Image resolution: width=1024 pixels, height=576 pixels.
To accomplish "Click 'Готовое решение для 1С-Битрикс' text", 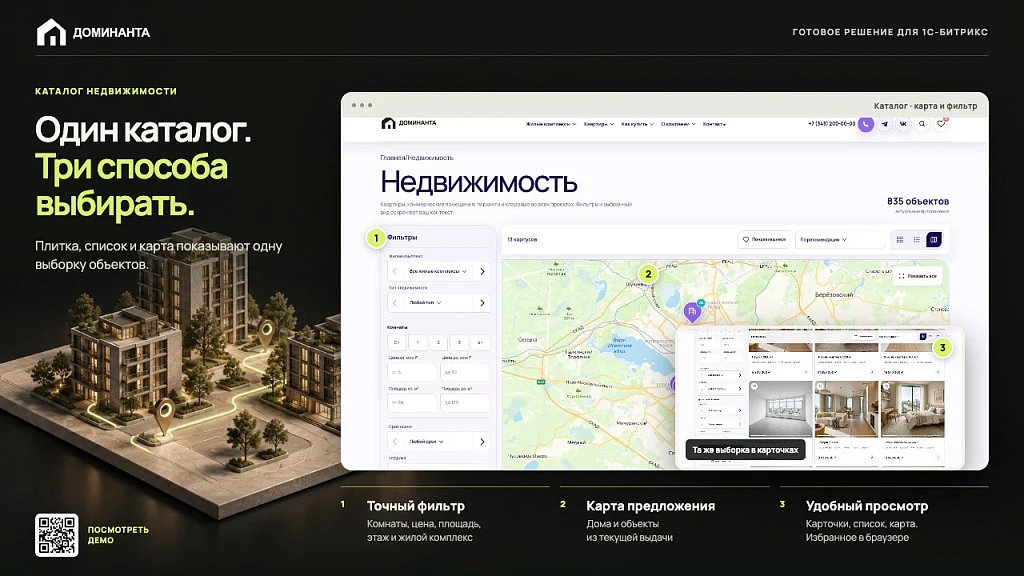I will [890, 32].
